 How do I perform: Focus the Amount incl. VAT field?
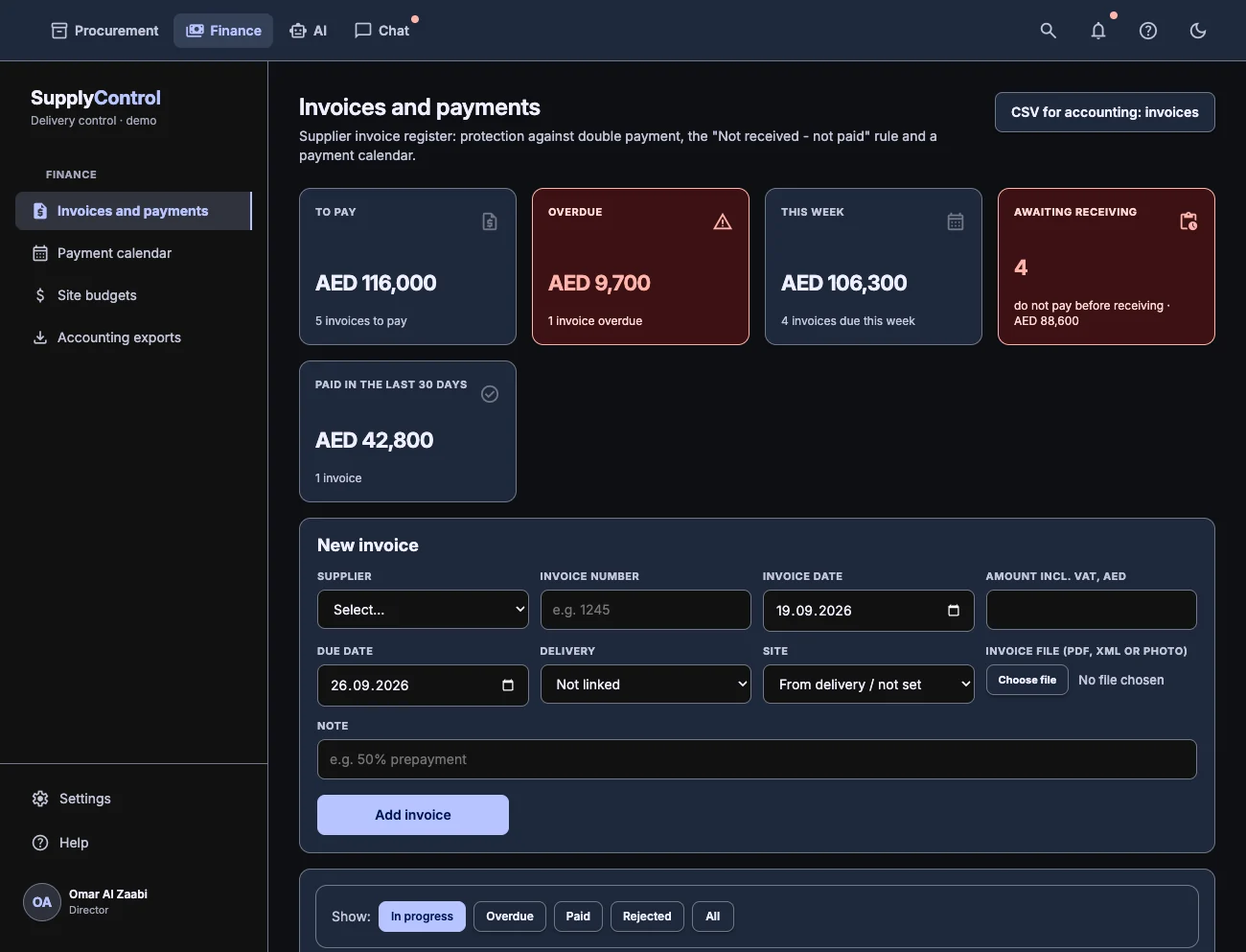pos(1091,610)
